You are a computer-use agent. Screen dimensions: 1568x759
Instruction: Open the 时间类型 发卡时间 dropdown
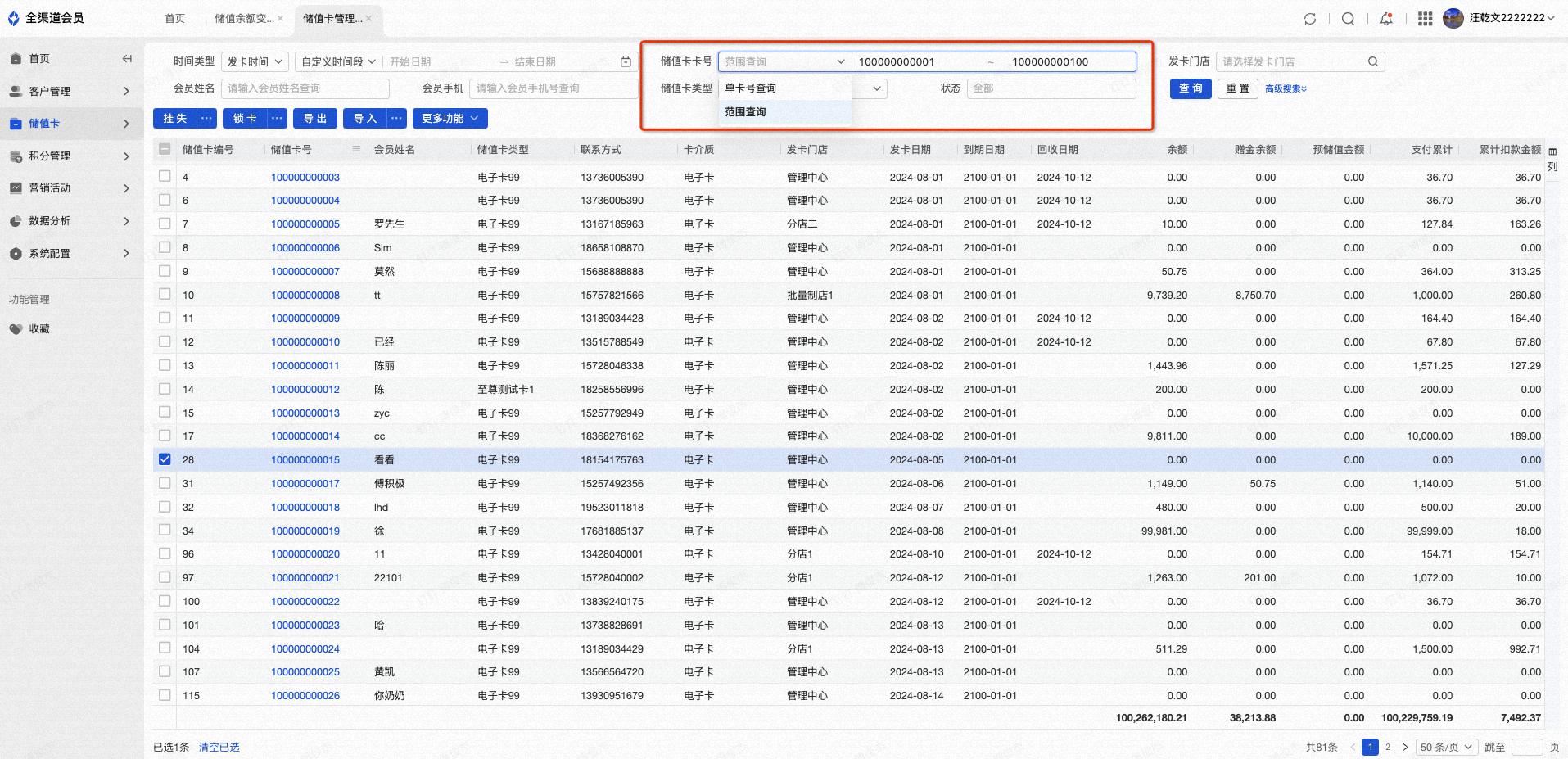[x=255, y=62]
